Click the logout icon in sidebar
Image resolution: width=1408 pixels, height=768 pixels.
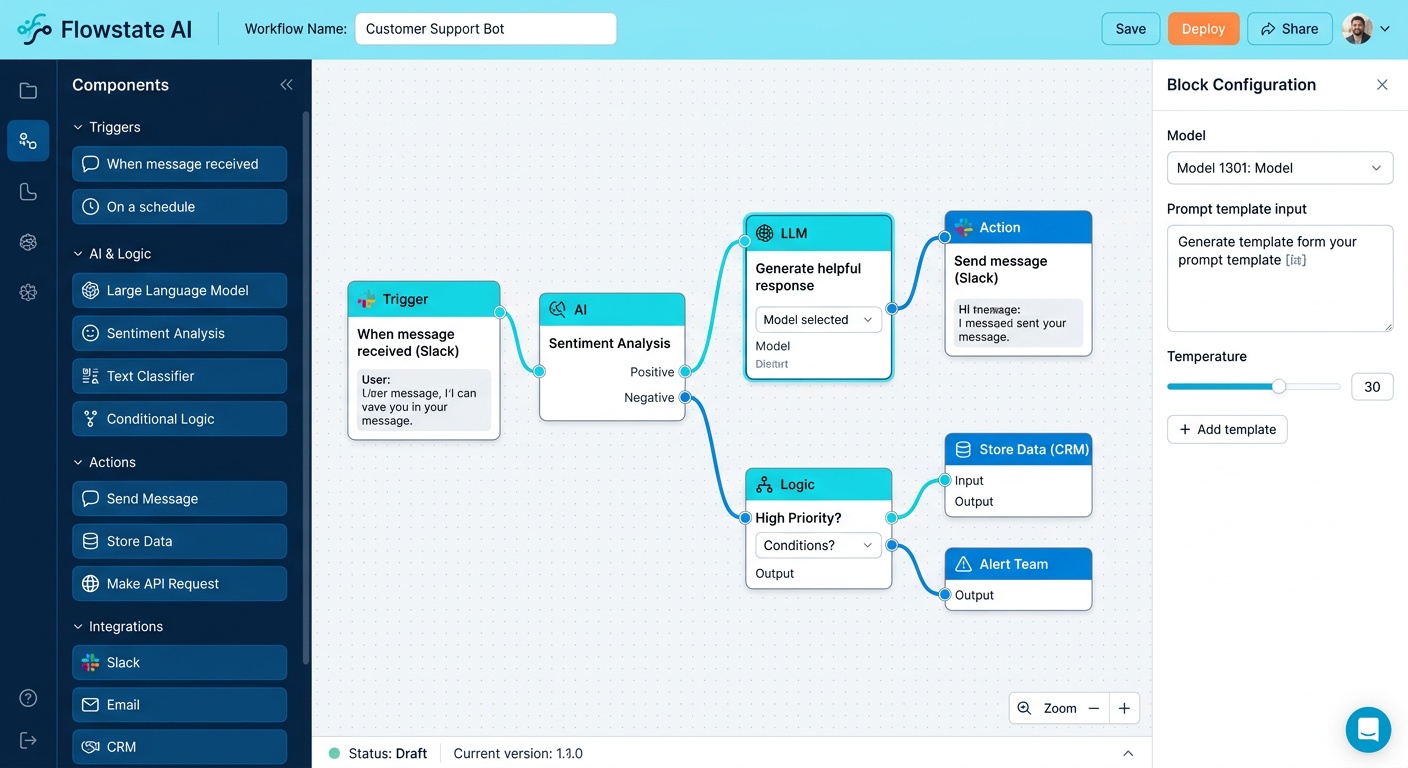pyautogui.click(x=28, y=740)
